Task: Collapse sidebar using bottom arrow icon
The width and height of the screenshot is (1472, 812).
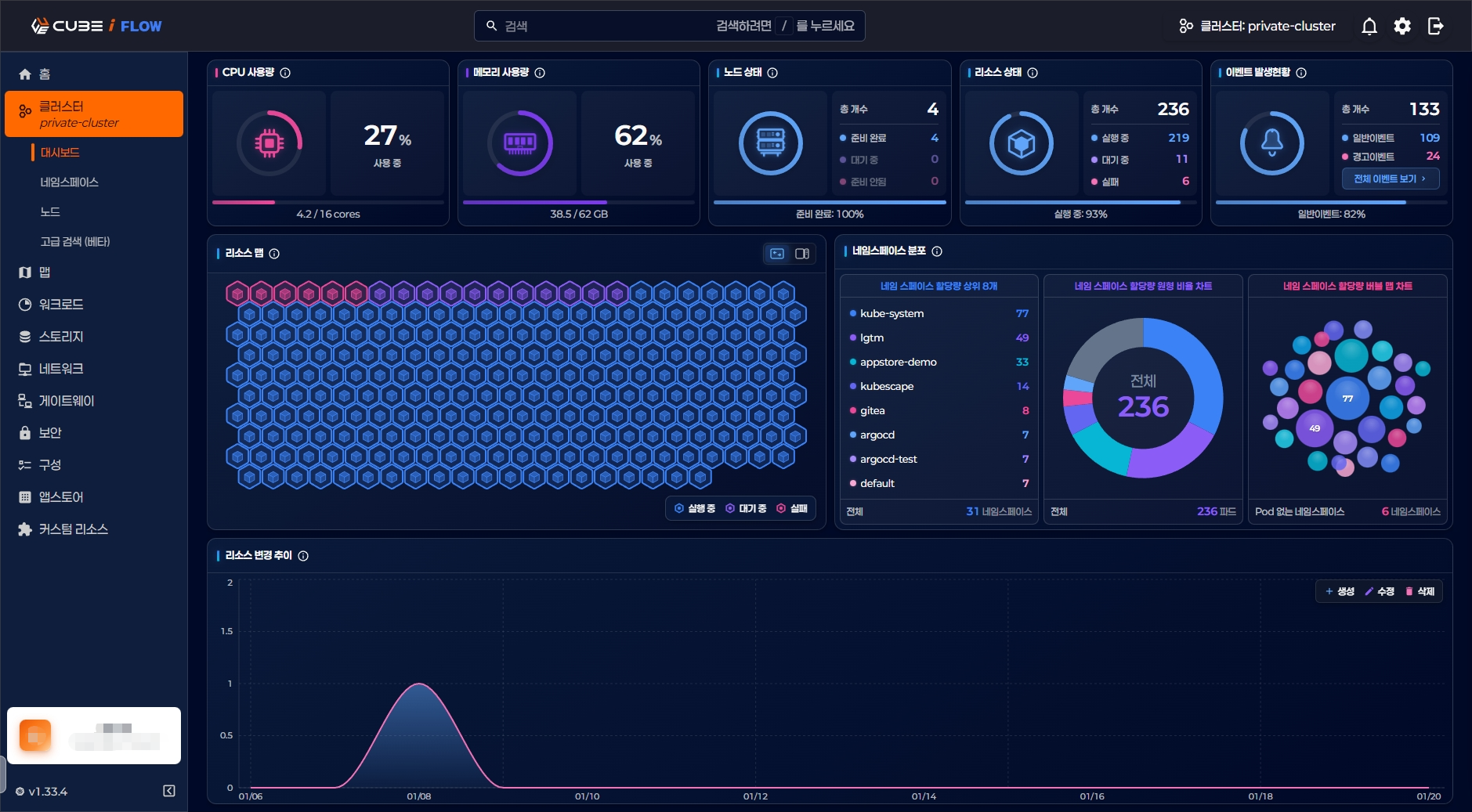Action: [169, 791]
